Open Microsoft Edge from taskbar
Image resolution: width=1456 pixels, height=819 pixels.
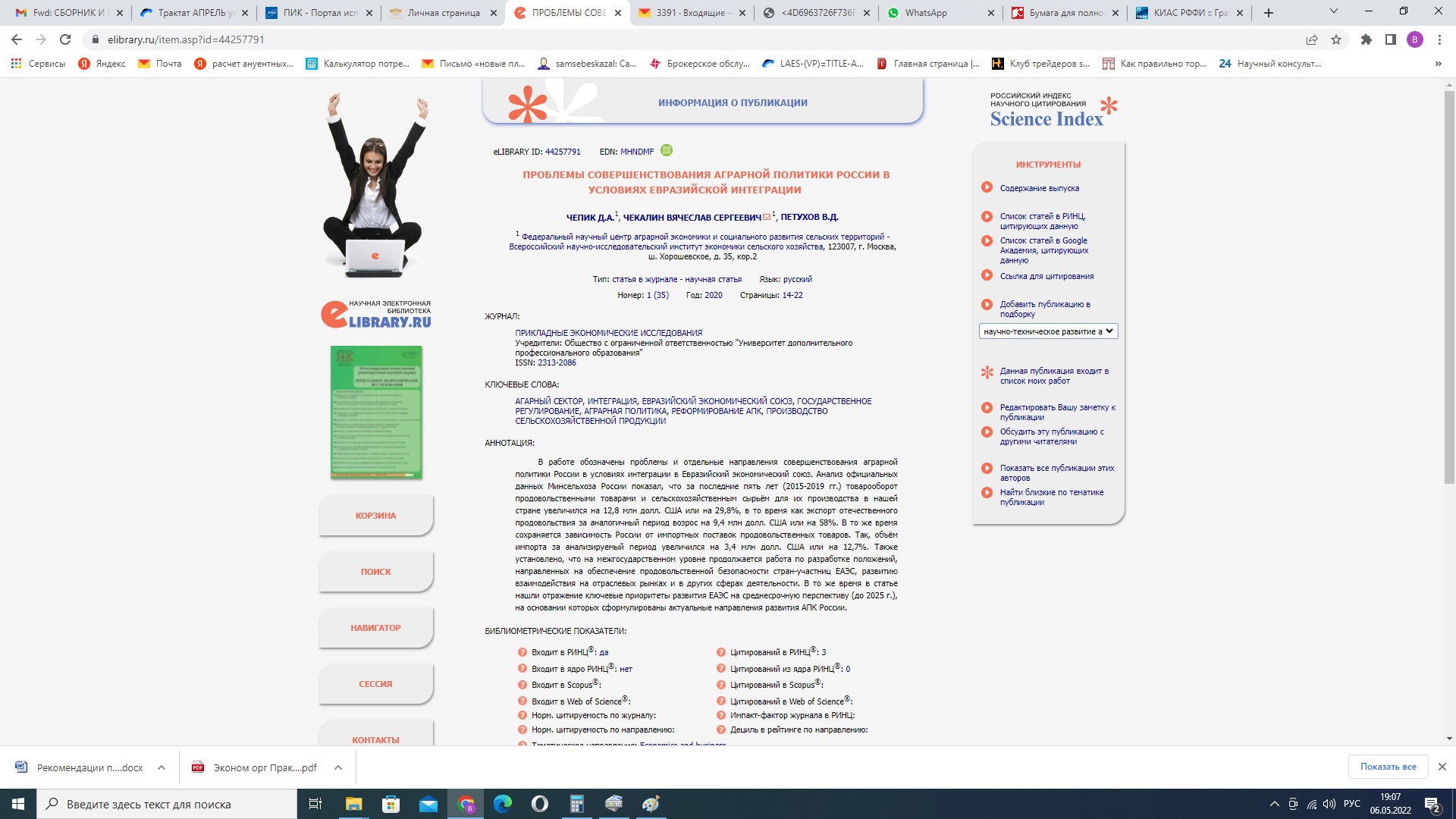(503, 804)
